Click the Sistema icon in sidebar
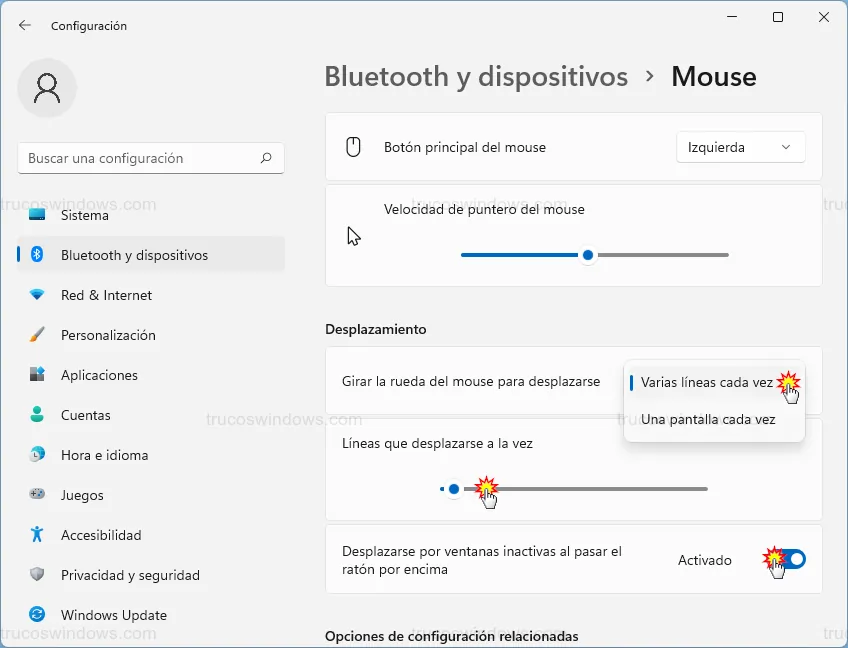 point(37,215)
